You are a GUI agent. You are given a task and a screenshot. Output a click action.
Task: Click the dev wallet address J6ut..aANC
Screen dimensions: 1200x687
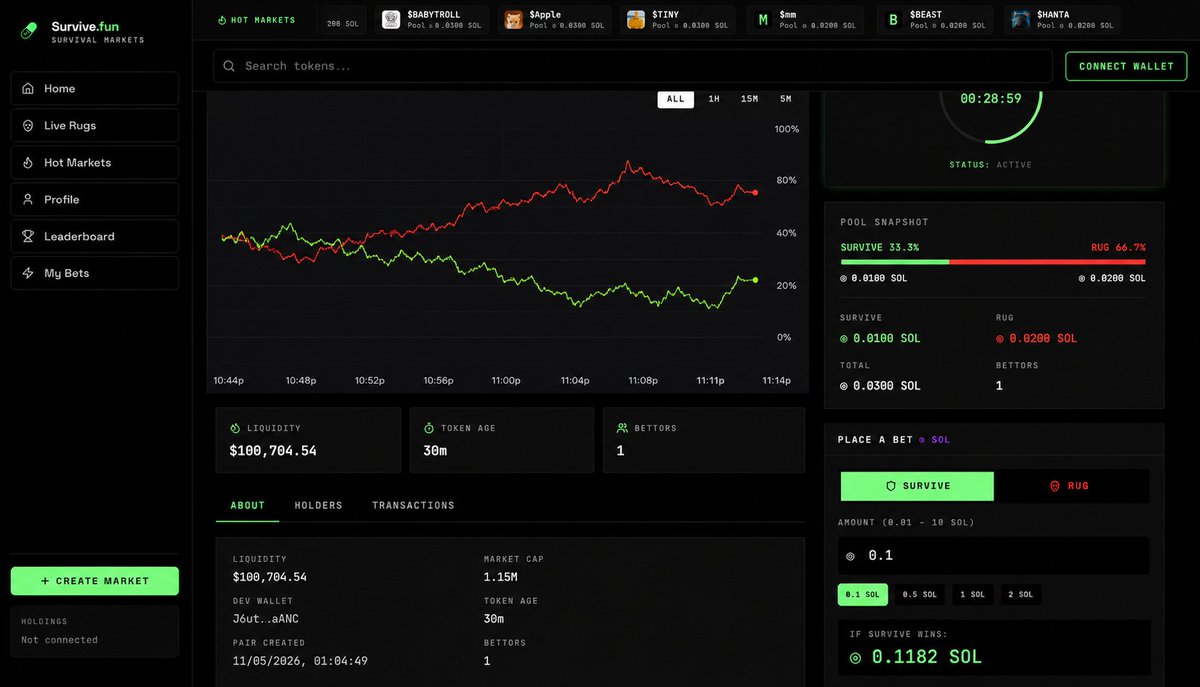(265, 619)
